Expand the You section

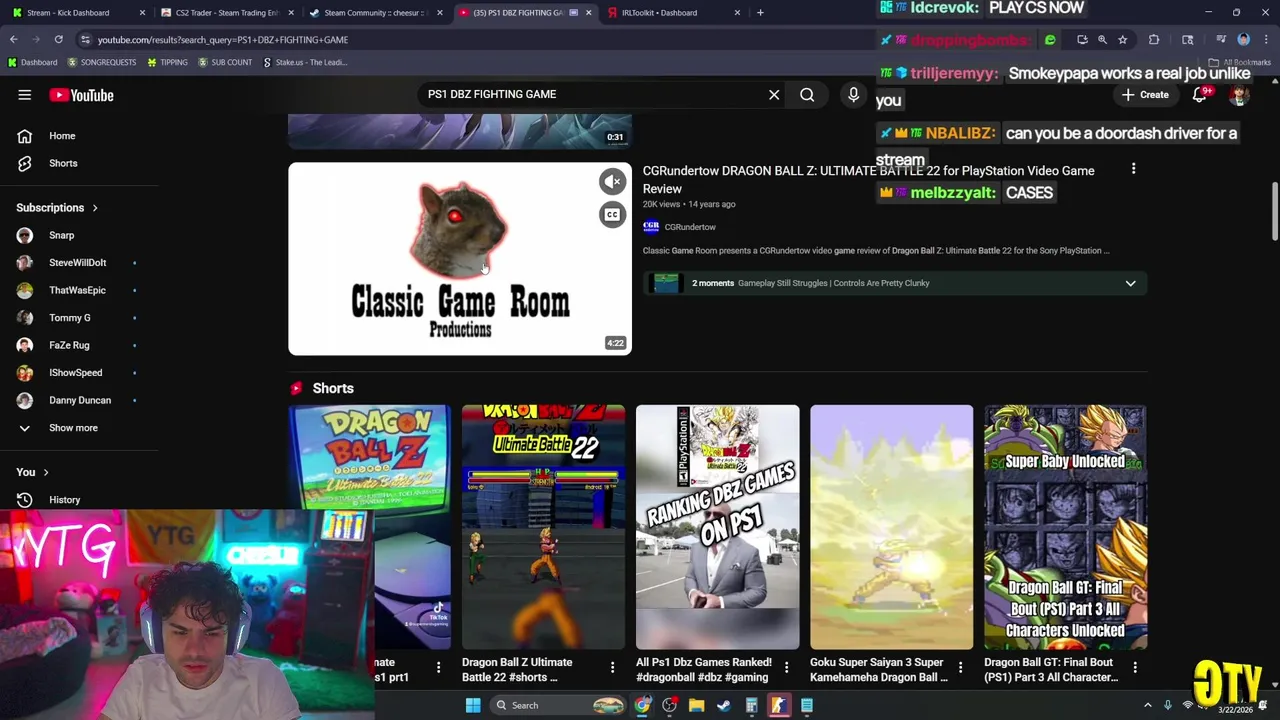point(32,472)
